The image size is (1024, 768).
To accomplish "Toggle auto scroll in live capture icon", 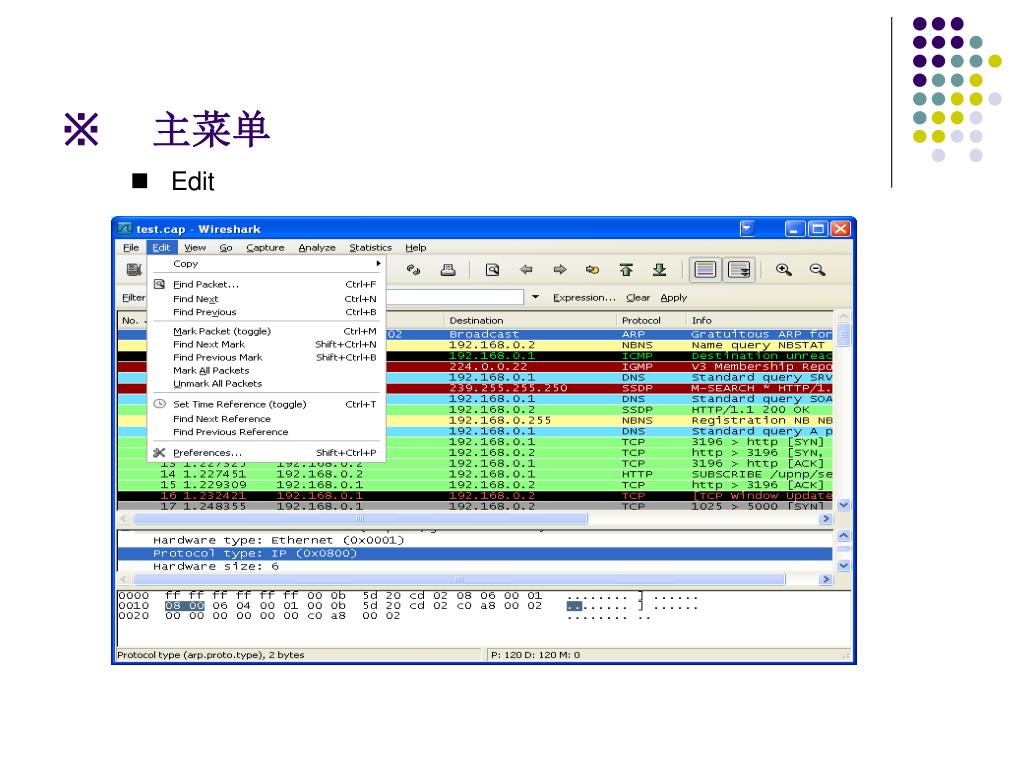I will tap(739, 269).
